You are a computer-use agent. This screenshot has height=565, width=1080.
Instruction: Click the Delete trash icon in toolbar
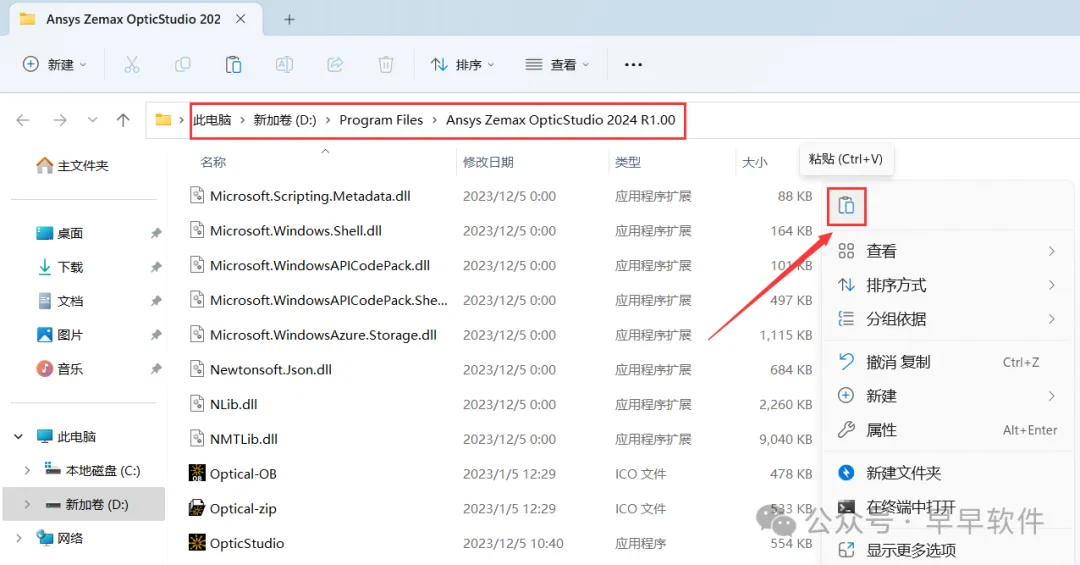click(x=386, y=65)
